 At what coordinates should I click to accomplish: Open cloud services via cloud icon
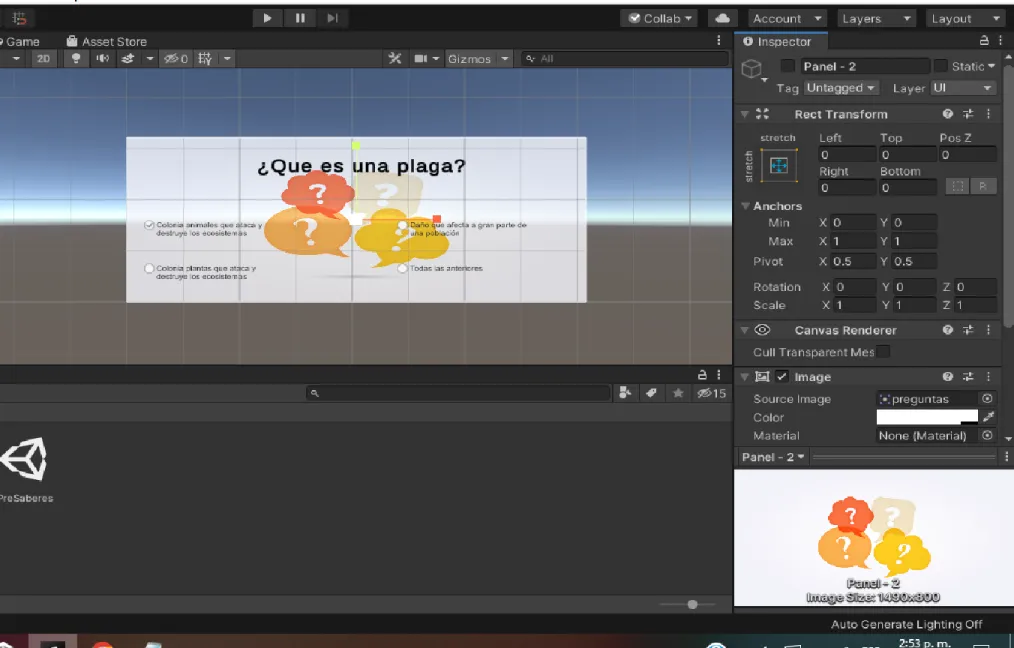(723, 18)
